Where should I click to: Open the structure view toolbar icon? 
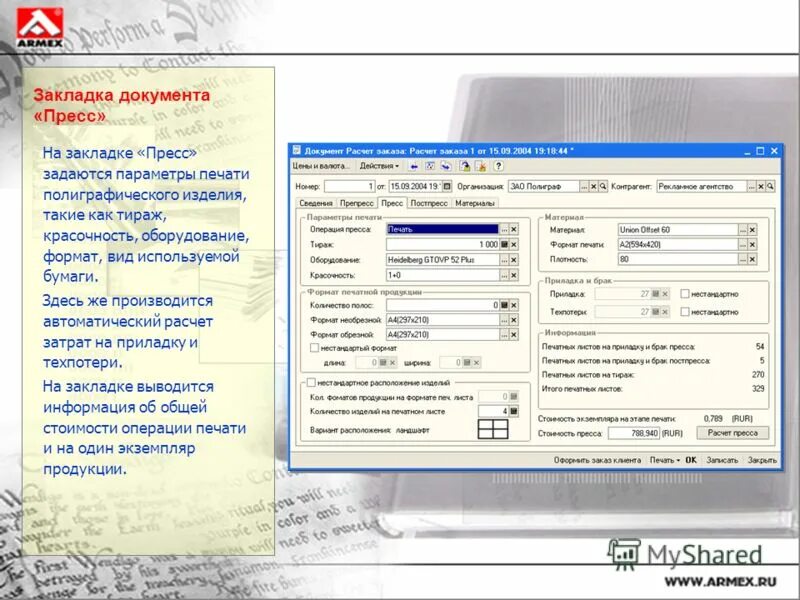[428, 166]
